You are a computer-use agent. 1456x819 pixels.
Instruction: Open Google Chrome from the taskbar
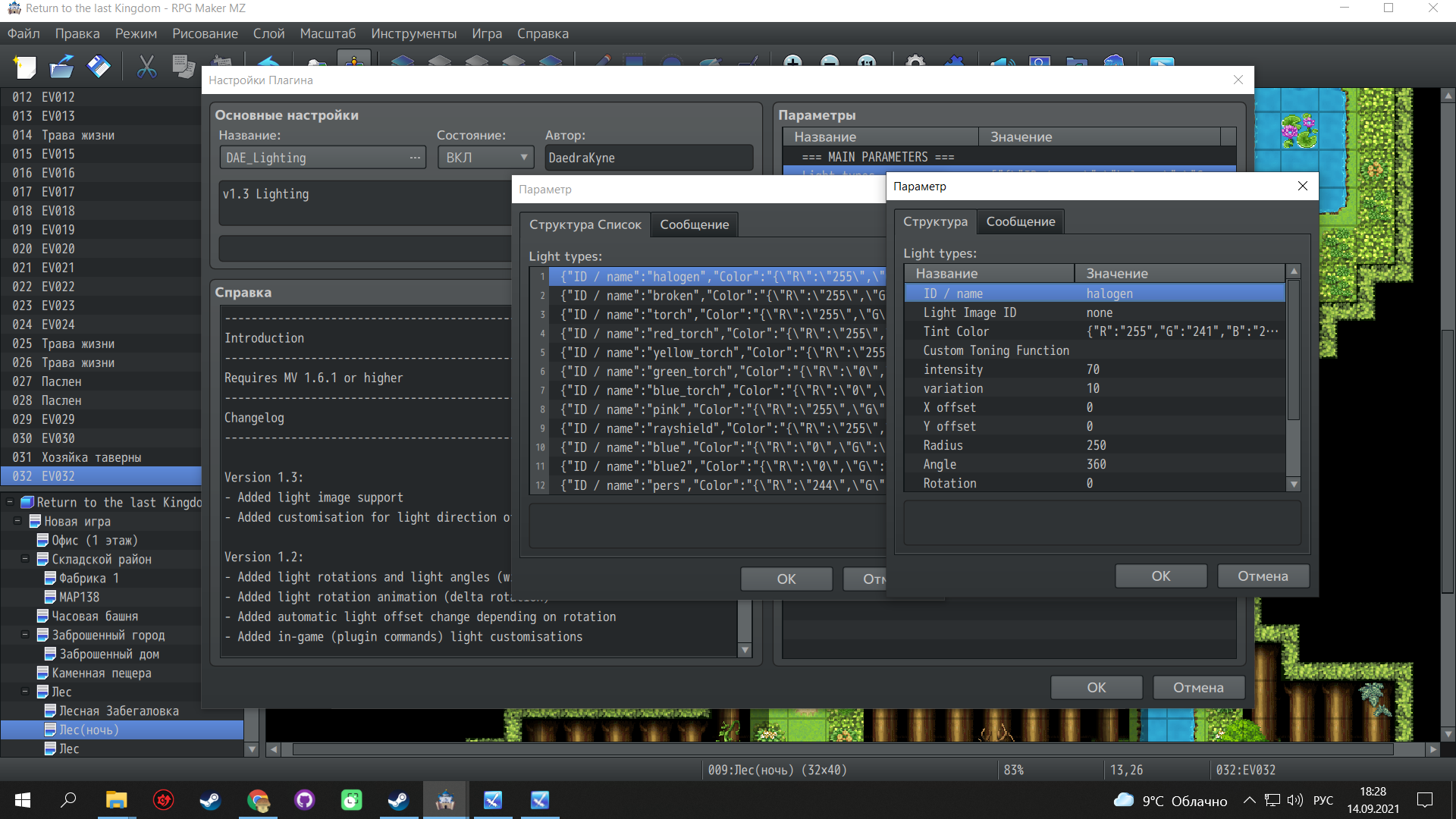[x=258, y=800]
